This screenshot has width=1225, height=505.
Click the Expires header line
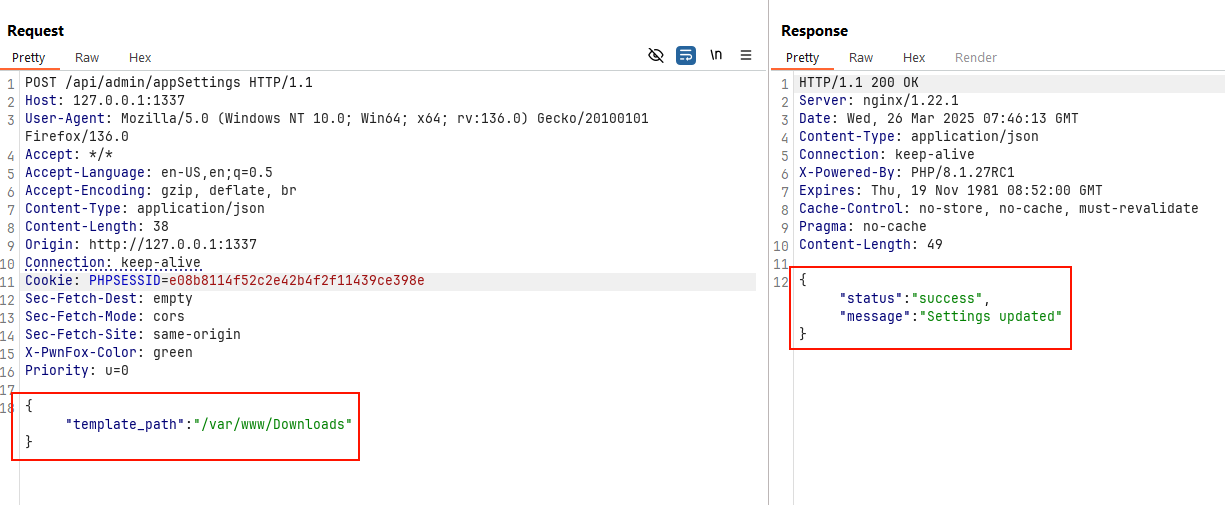pos(951,191)
